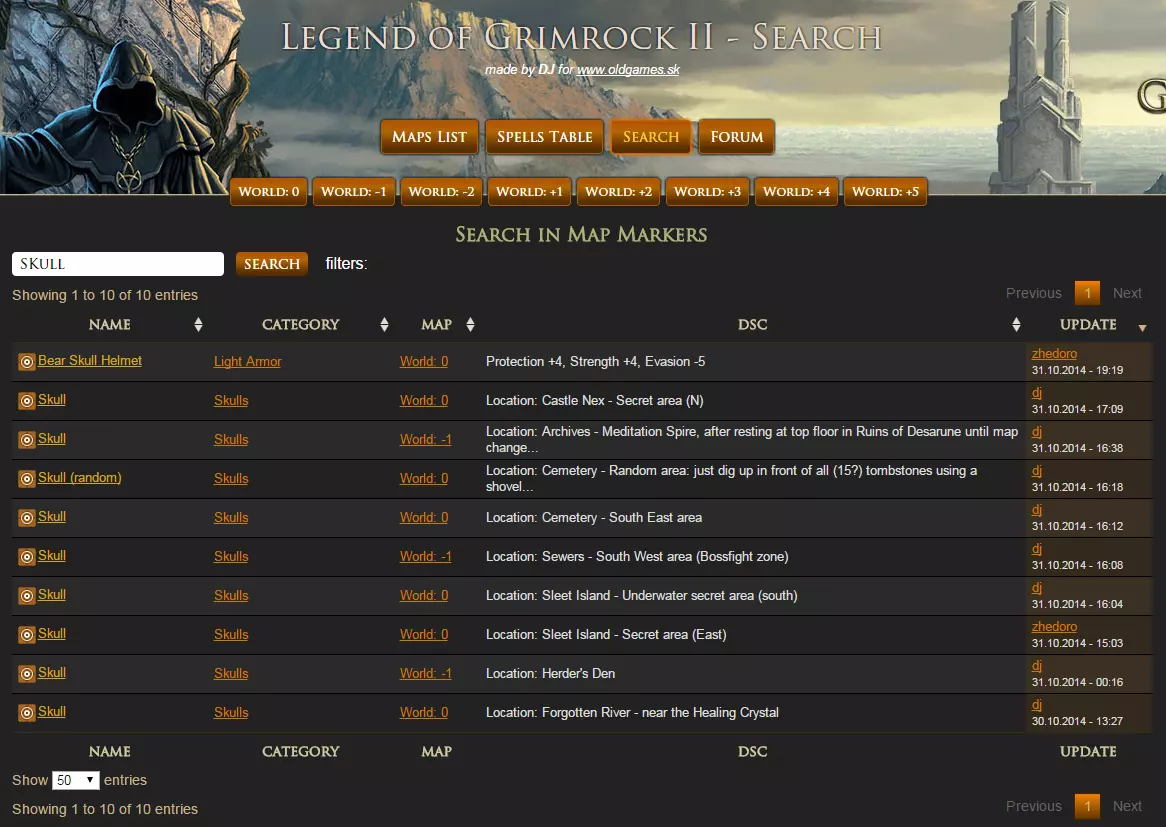
Task: Go to the Forum tab
Action: click(x=736, y=137)
